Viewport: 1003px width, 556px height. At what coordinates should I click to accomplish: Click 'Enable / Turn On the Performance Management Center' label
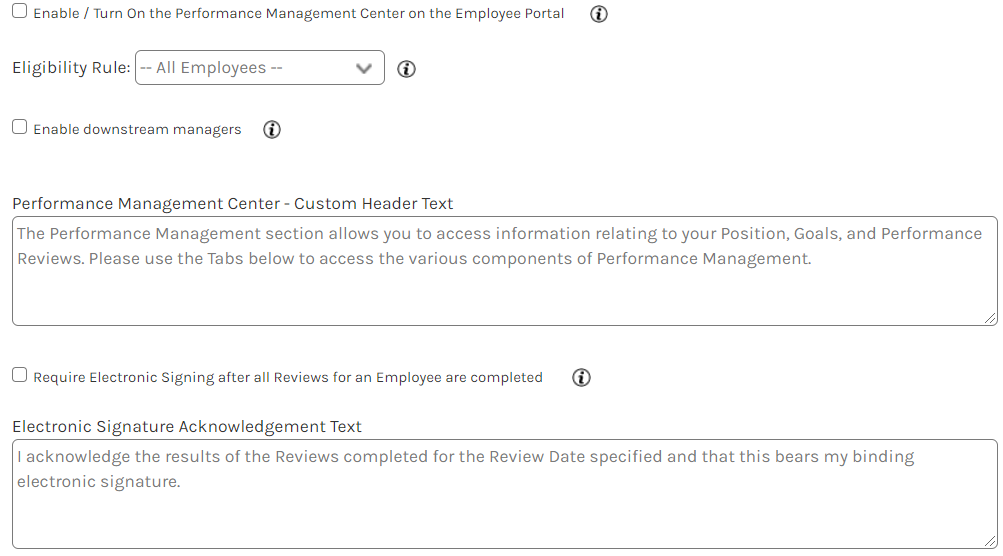click(298, 14)
